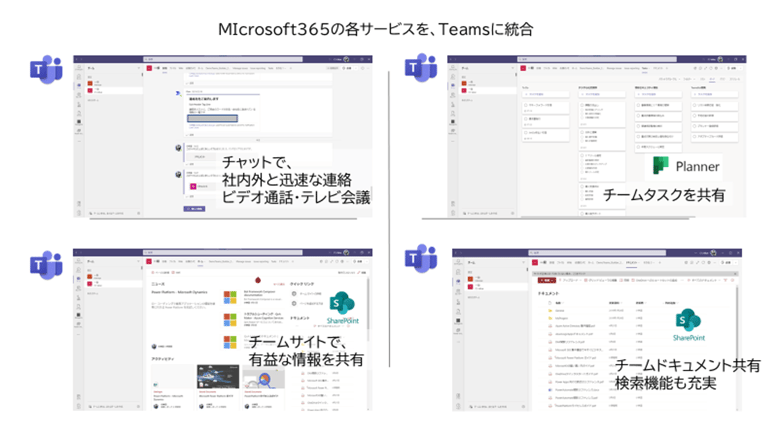
Task: Open the second news Microsoft logo thumbnail
Action: click(230, 319)
